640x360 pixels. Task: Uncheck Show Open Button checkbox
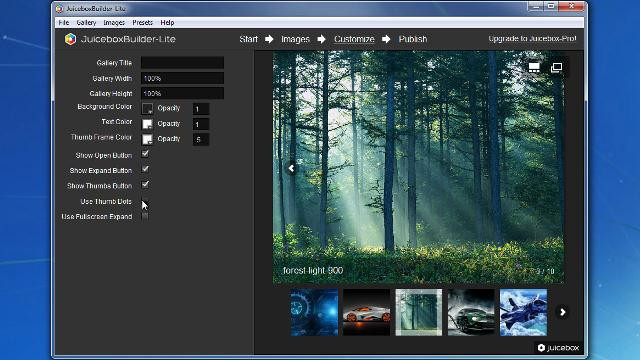[x=145, y=154]
